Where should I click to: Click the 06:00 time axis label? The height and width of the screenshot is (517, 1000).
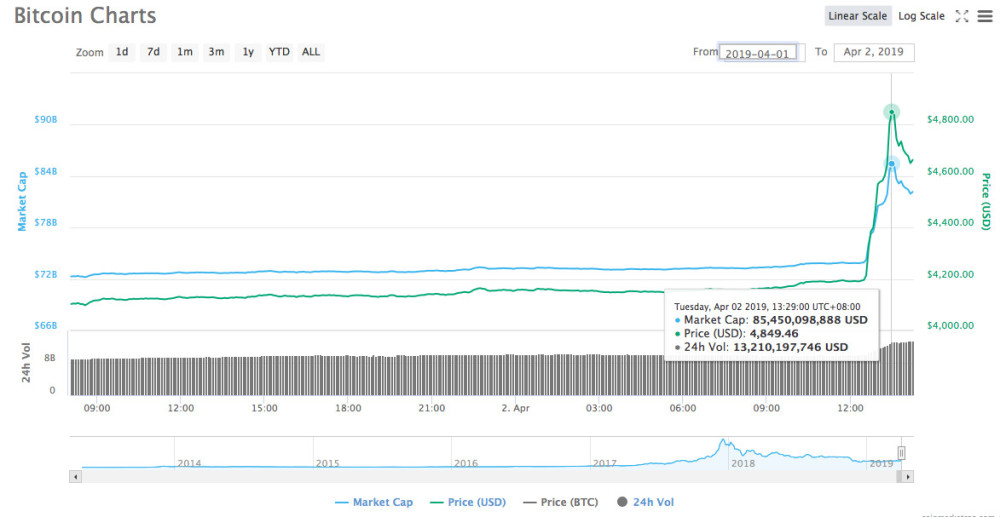(x=682, y=407)
